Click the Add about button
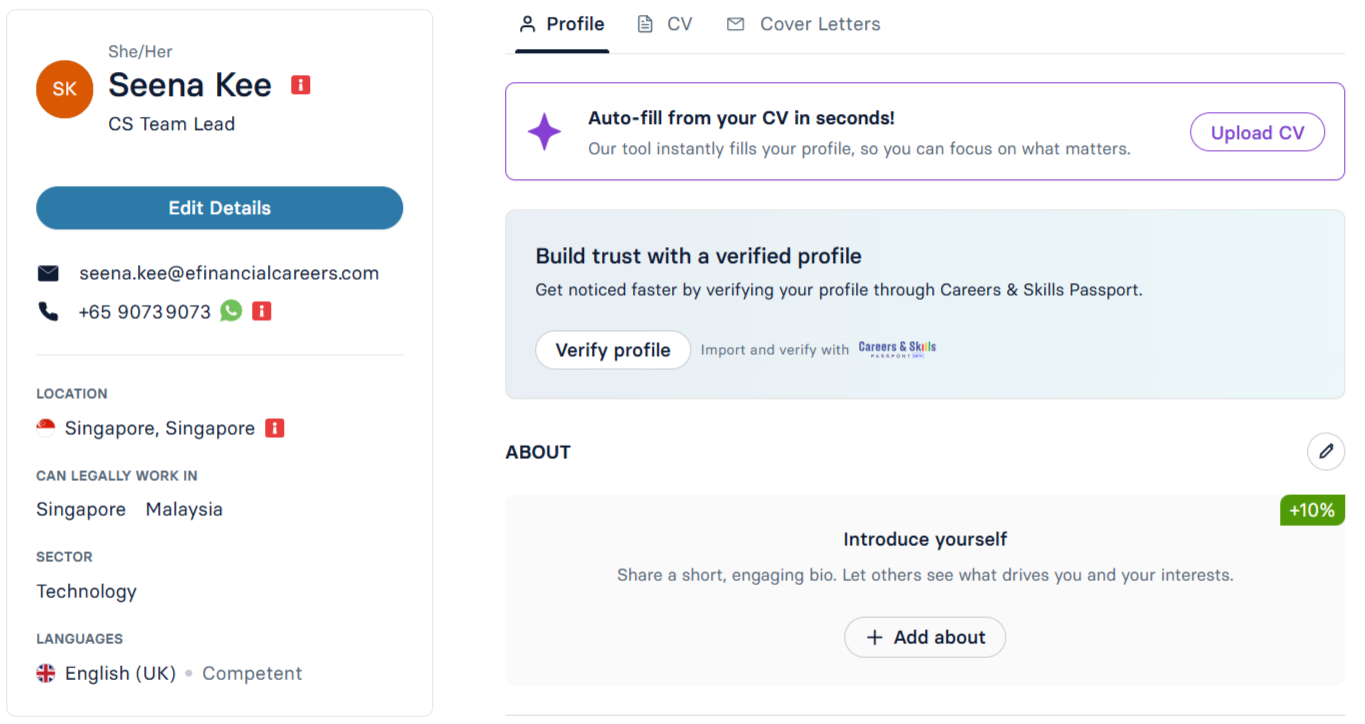The image size is (1365, 724). coord(925,637)
